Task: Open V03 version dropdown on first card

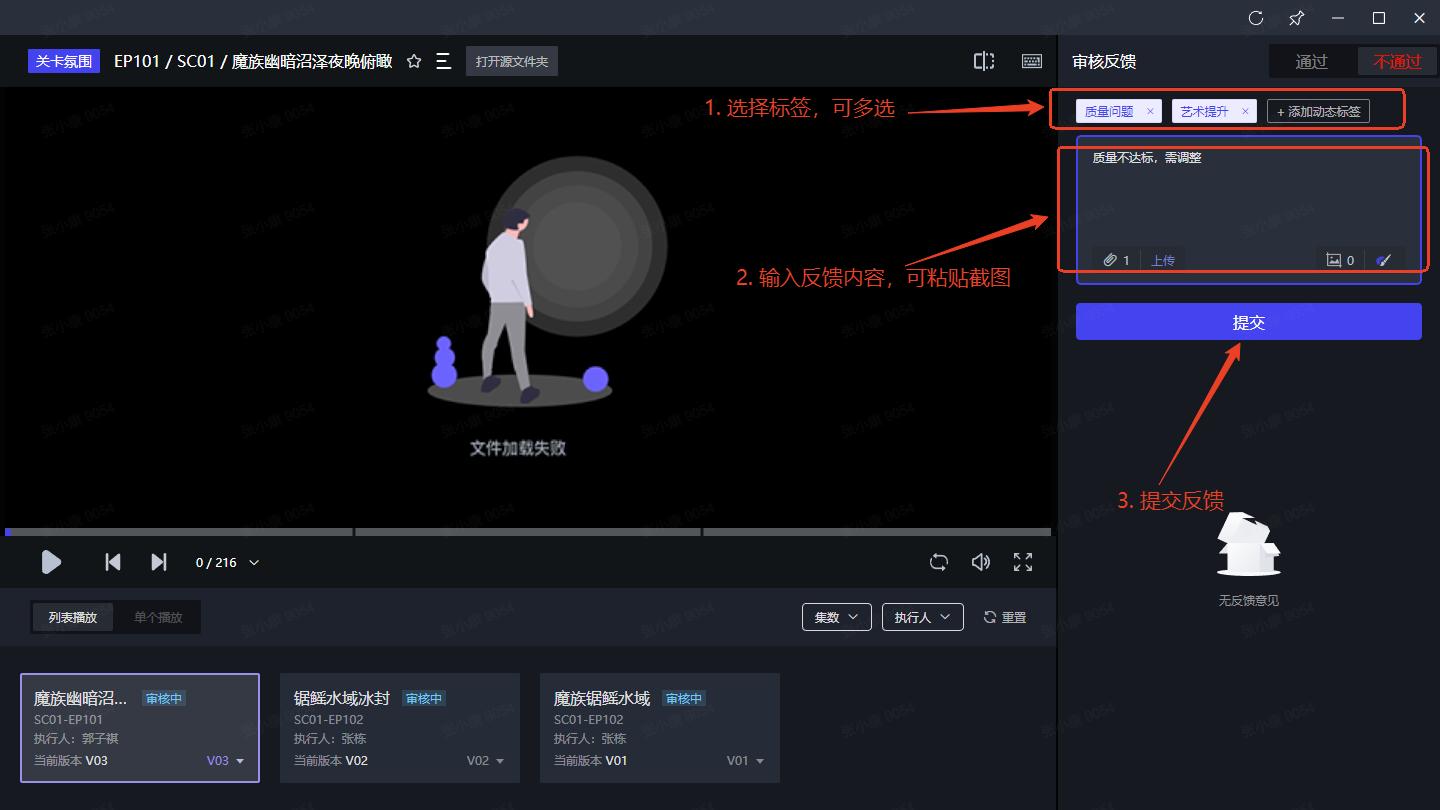Action: coord(226,761)
